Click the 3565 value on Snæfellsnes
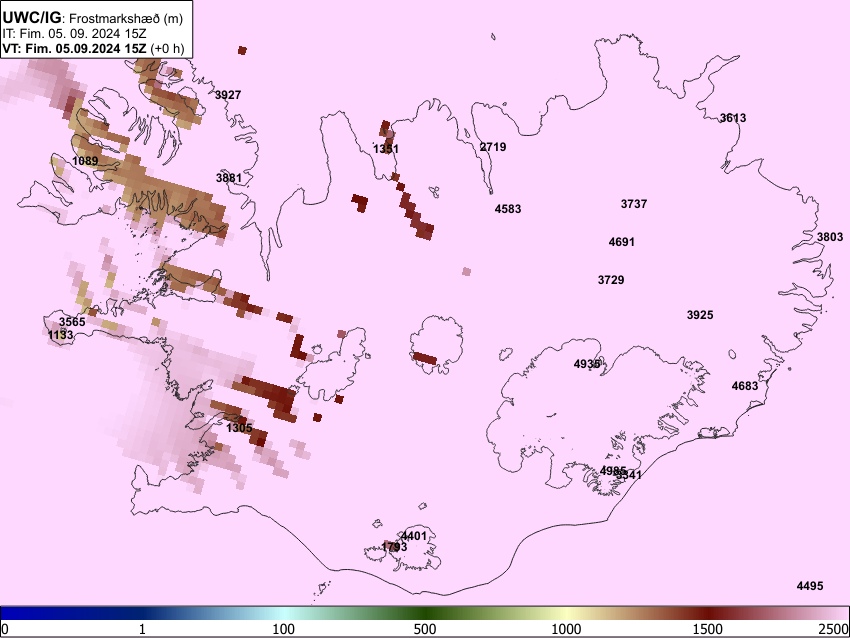Image resolution: width=850 pixels, height=638 pixels. point(72,322)
